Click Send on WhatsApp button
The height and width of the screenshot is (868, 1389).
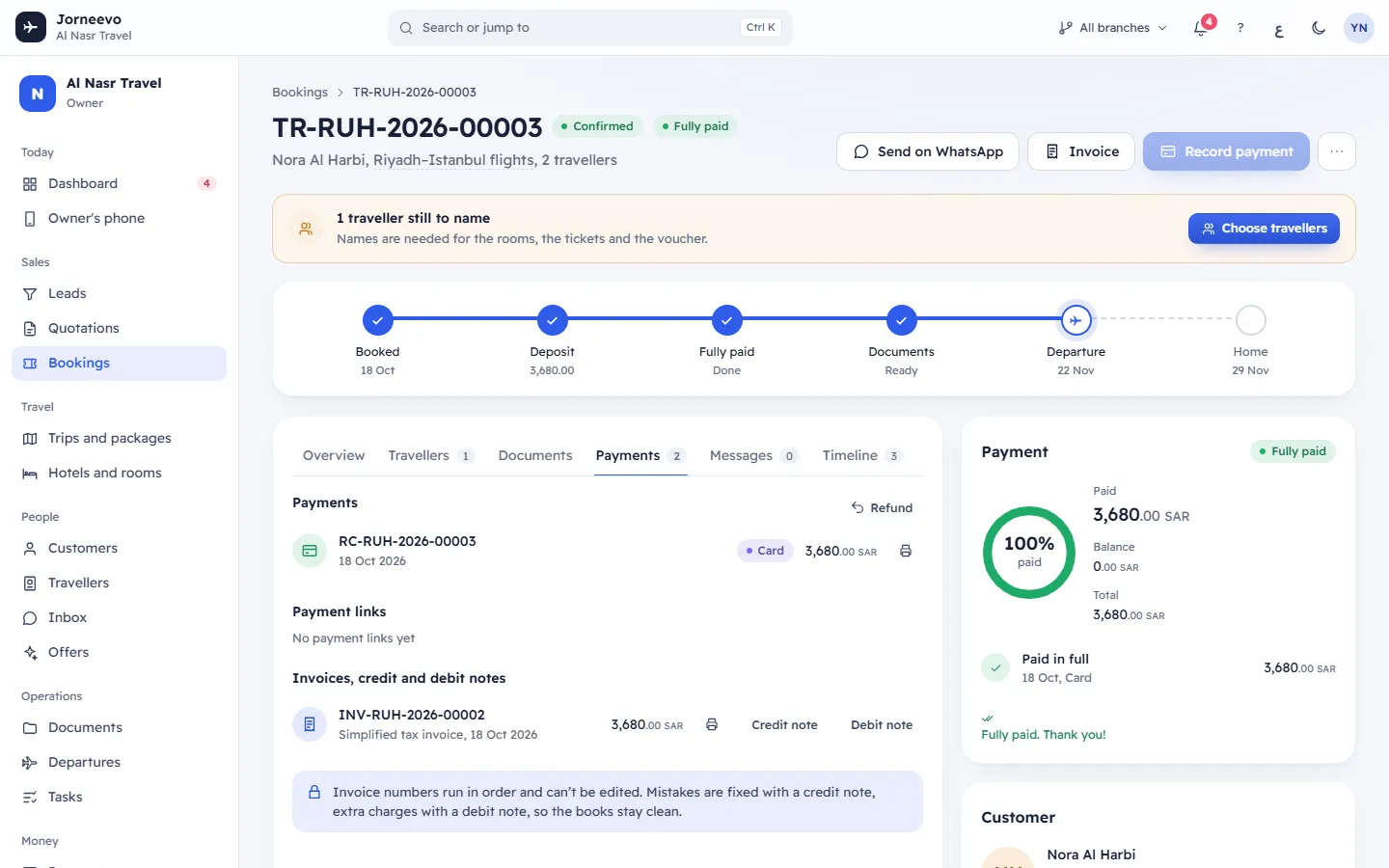(928, 151)
